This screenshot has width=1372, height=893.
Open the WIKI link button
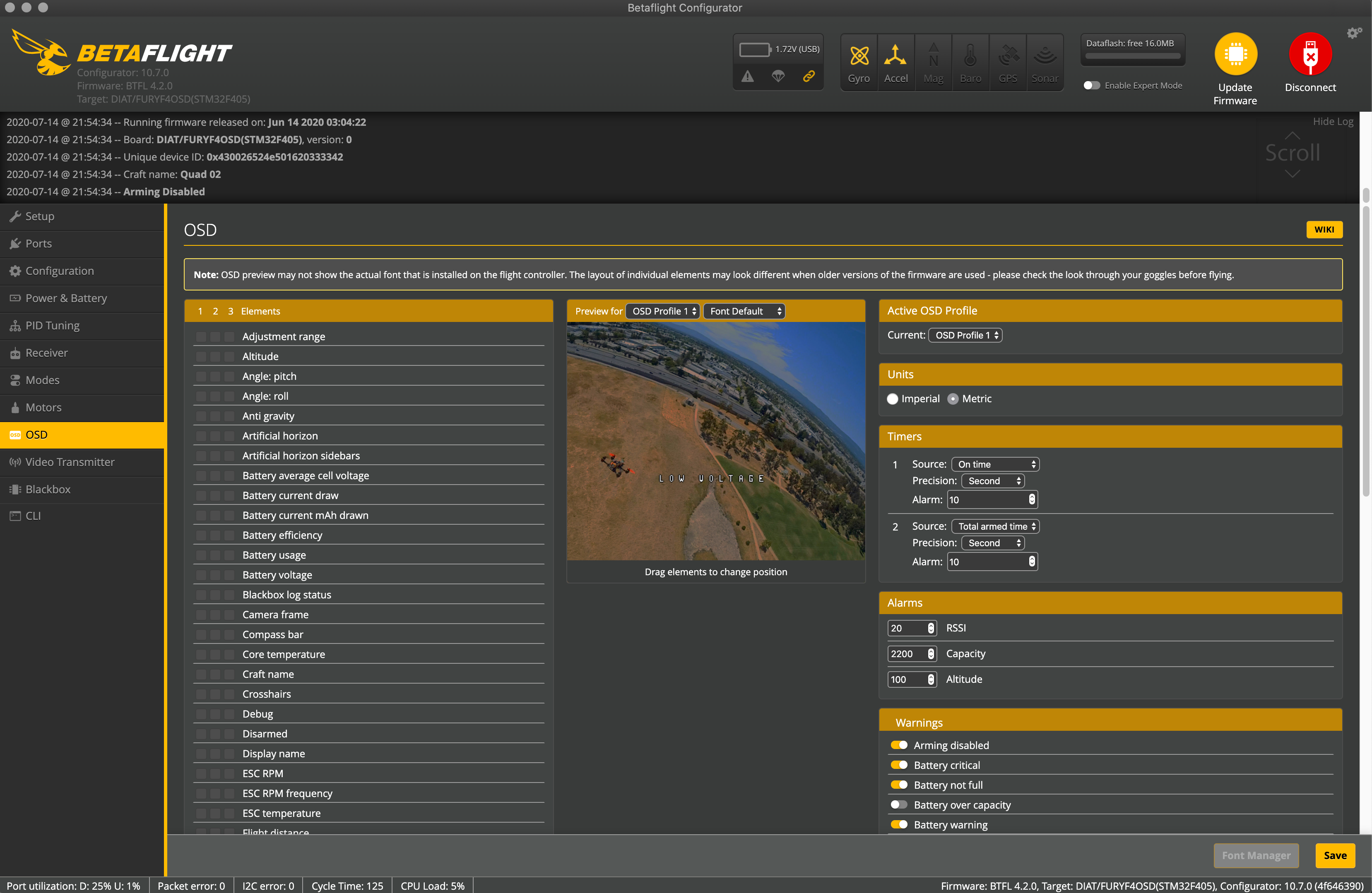tap(1324, 229)
